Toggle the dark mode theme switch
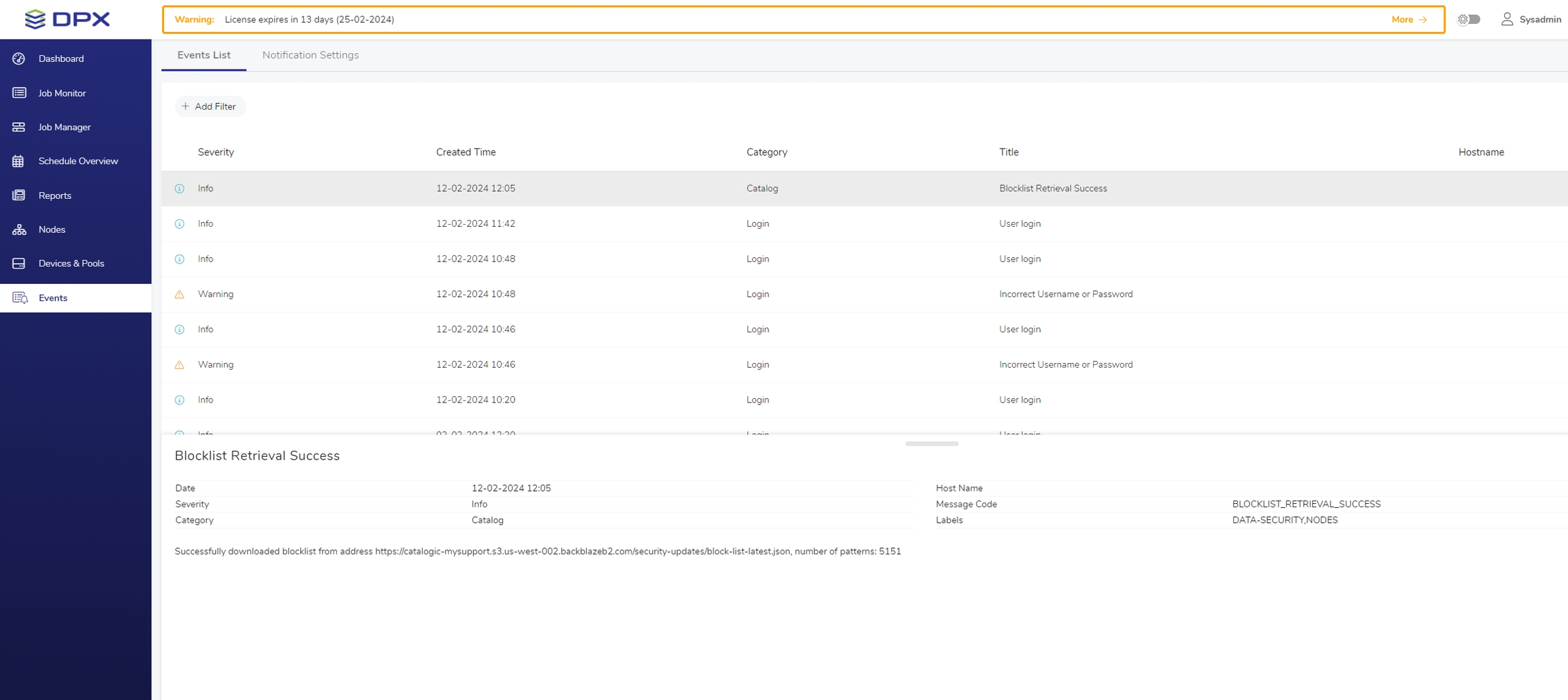 tap(1469, 19)
